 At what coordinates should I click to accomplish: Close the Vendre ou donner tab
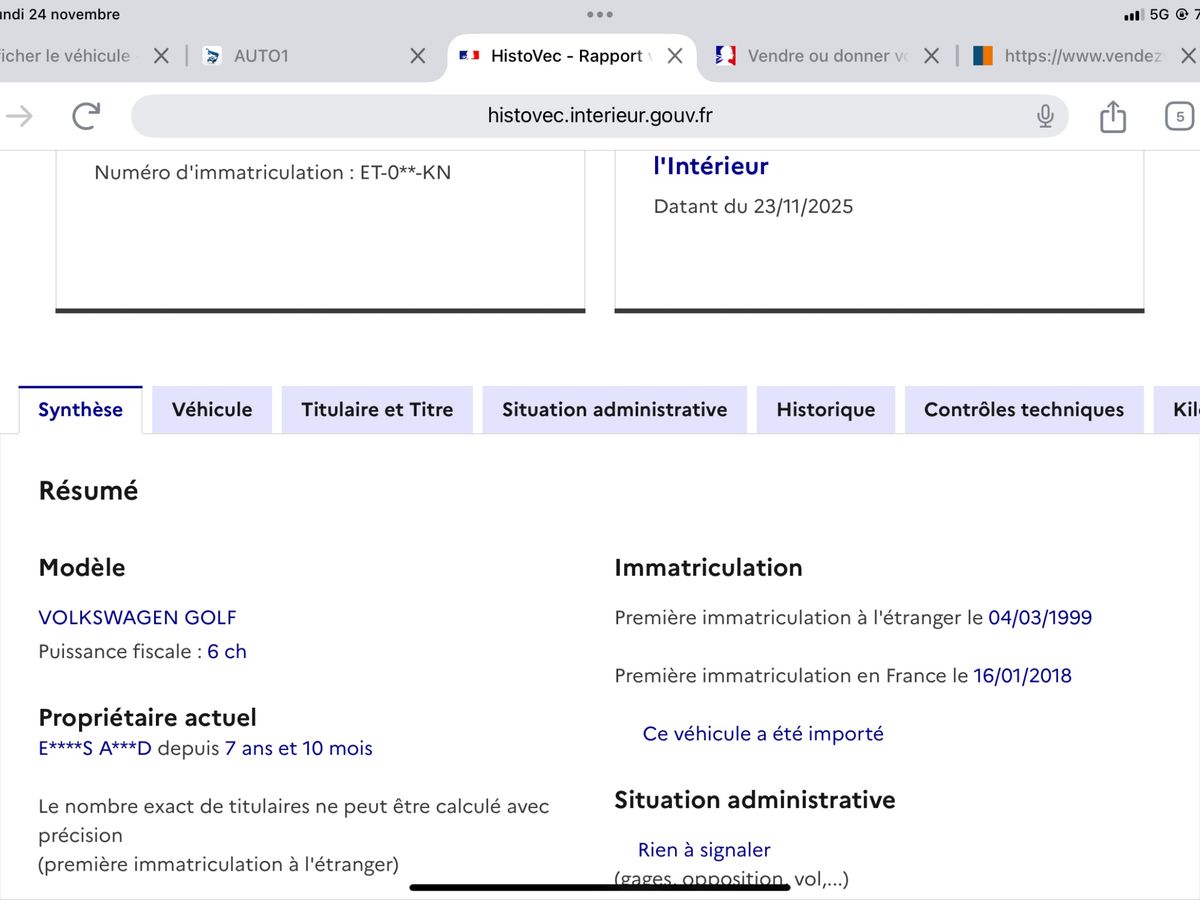click(x=931, y=56)
